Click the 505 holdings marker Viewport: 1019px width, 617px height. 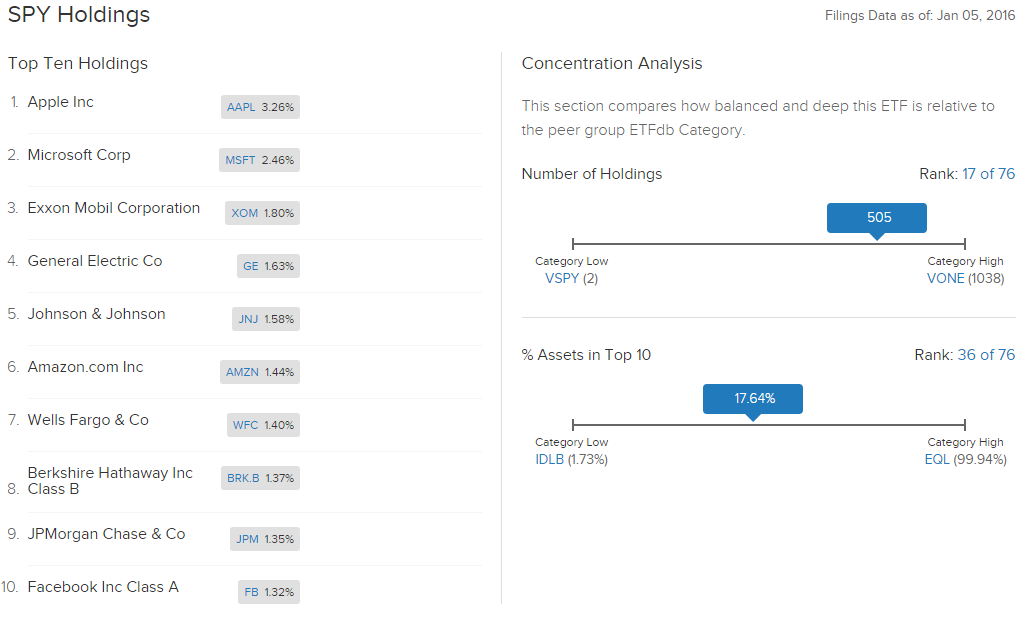[877, 217]
